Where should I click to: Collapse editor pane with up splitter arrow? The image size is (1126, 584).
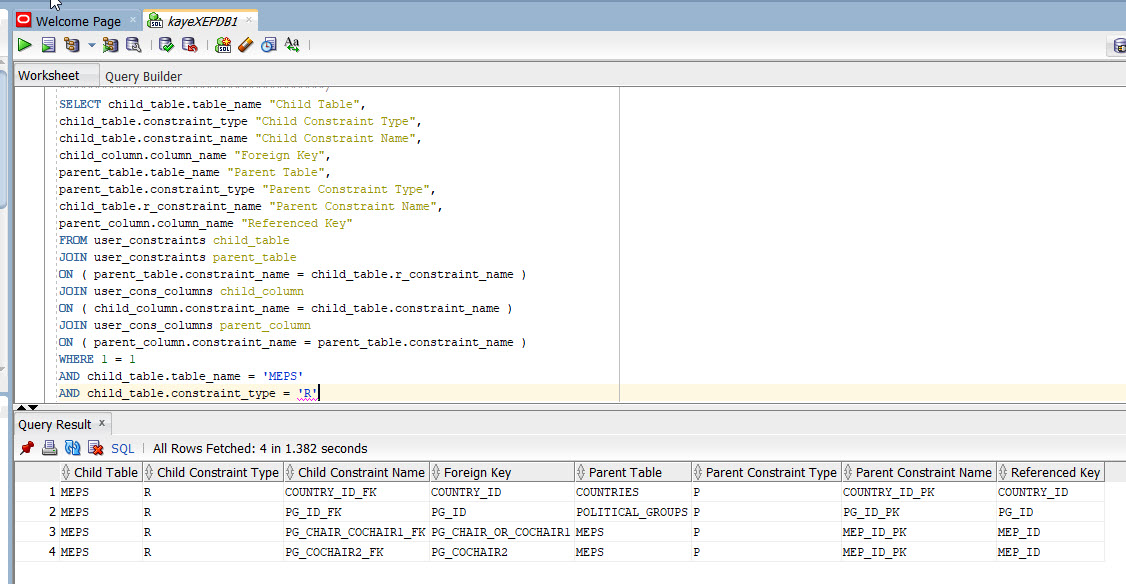22,407
